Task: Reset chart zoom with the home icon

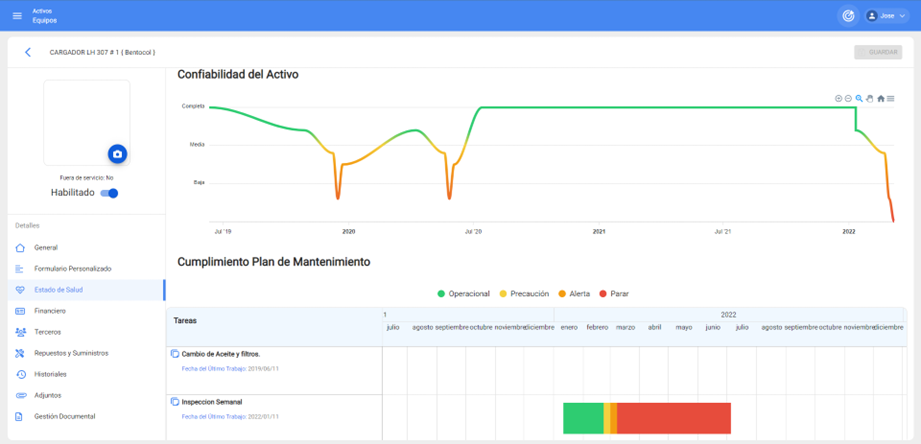Action: point(880,98)
